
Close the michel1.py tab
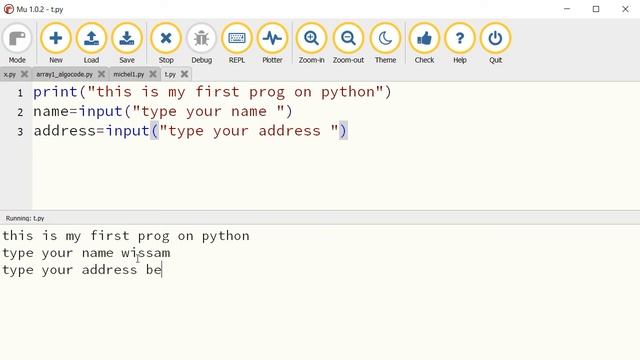[153, 74]
